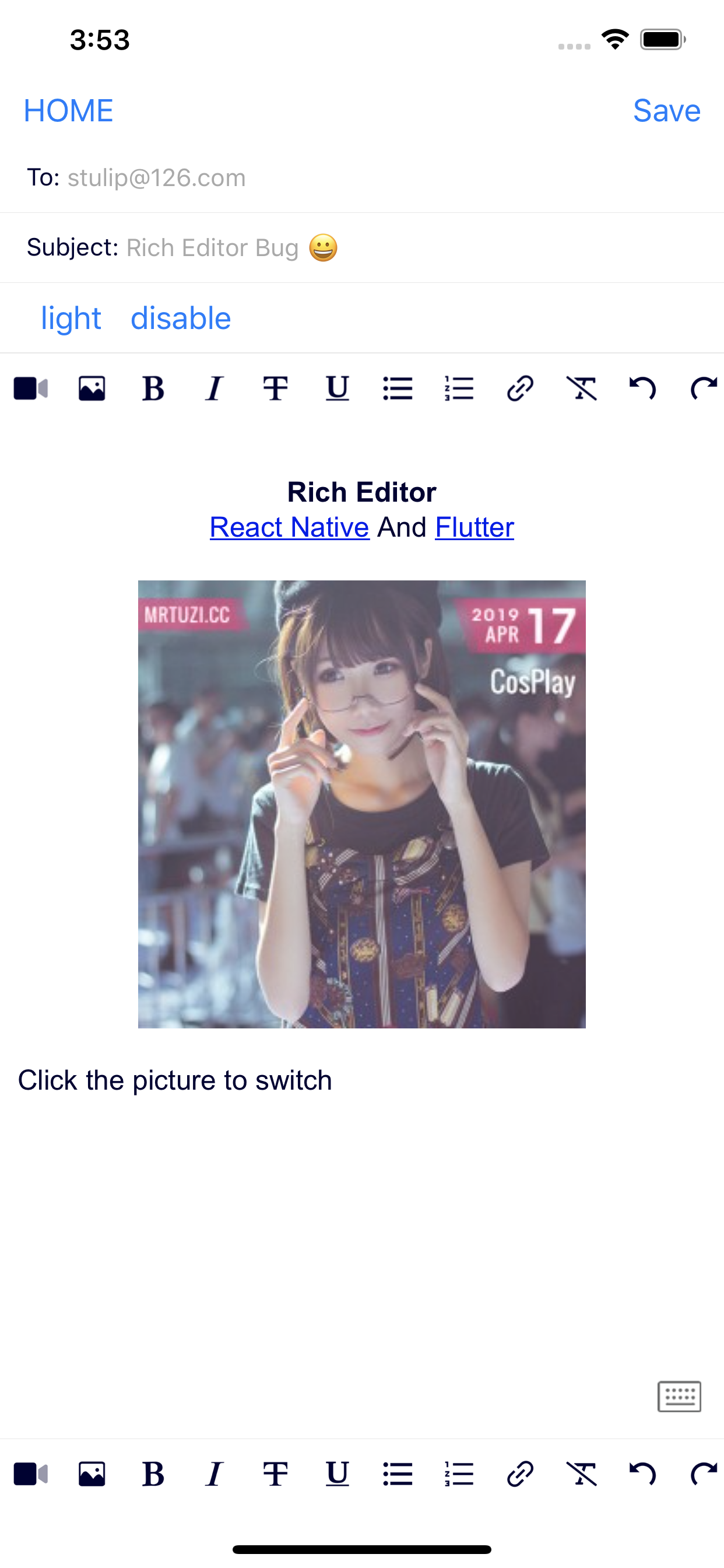Tap the disable button
Image resolution: width=724 pixels, height=1568 pixels.
181,318
